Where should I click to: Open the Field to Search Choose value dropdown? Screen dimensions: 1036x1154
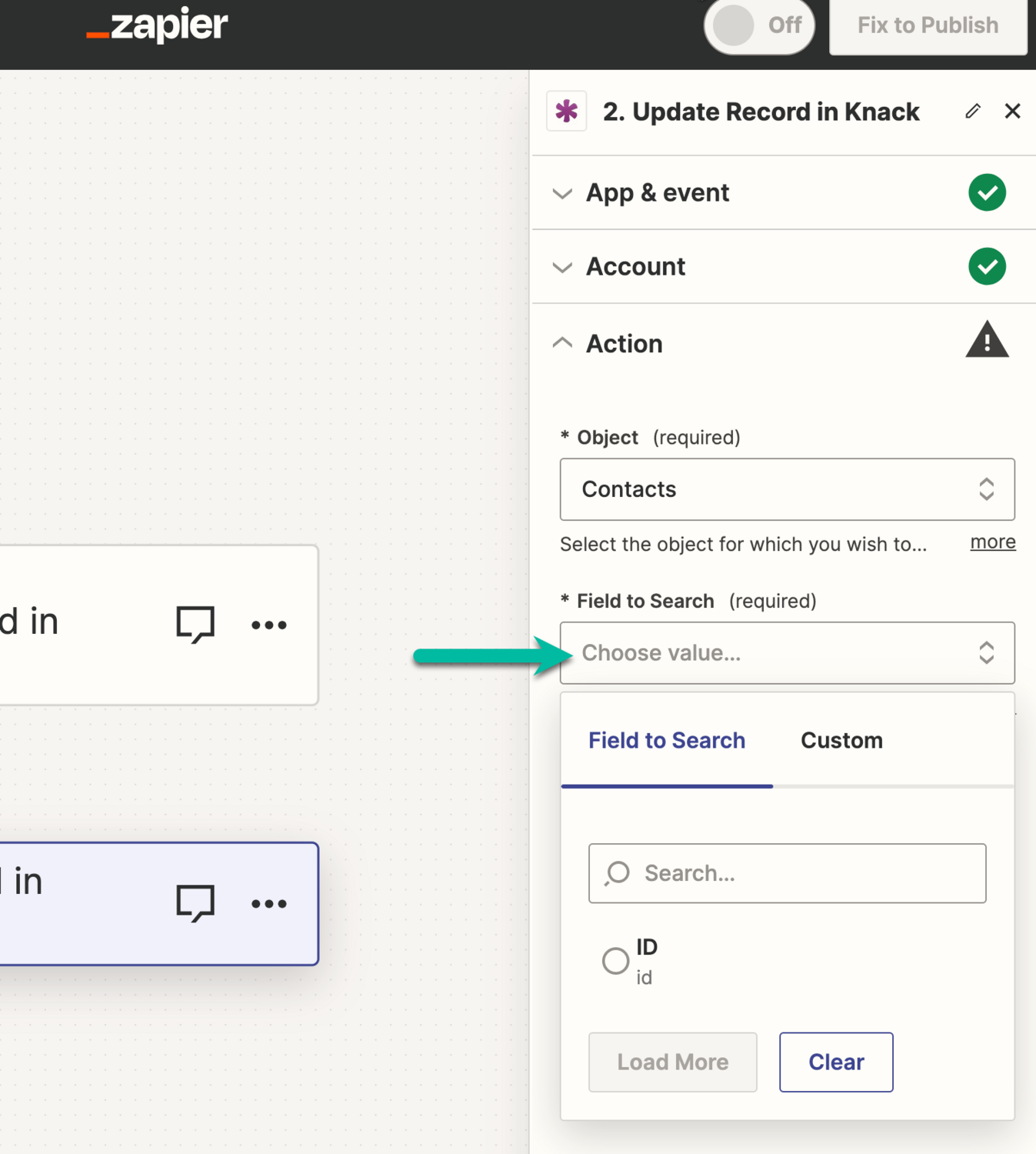tap(787, 653)
